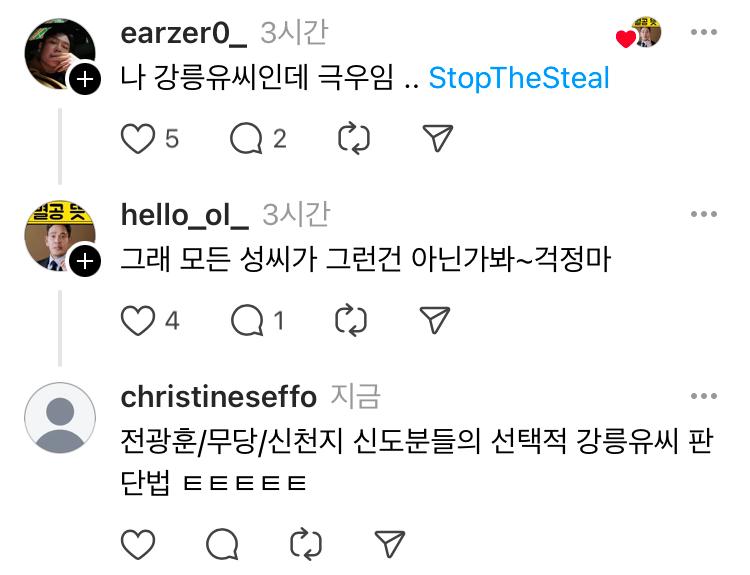Screen dimensions: 750x575
Task: Reply to christineseffo's comment
Action: (x=222, y=545)
